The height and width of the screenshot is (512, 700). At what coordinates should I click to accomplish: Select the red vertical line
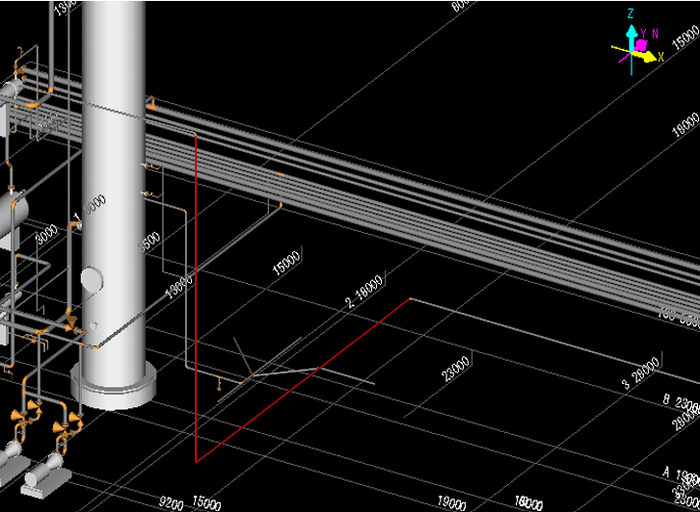pyautogui.click(x=196, y=300)
